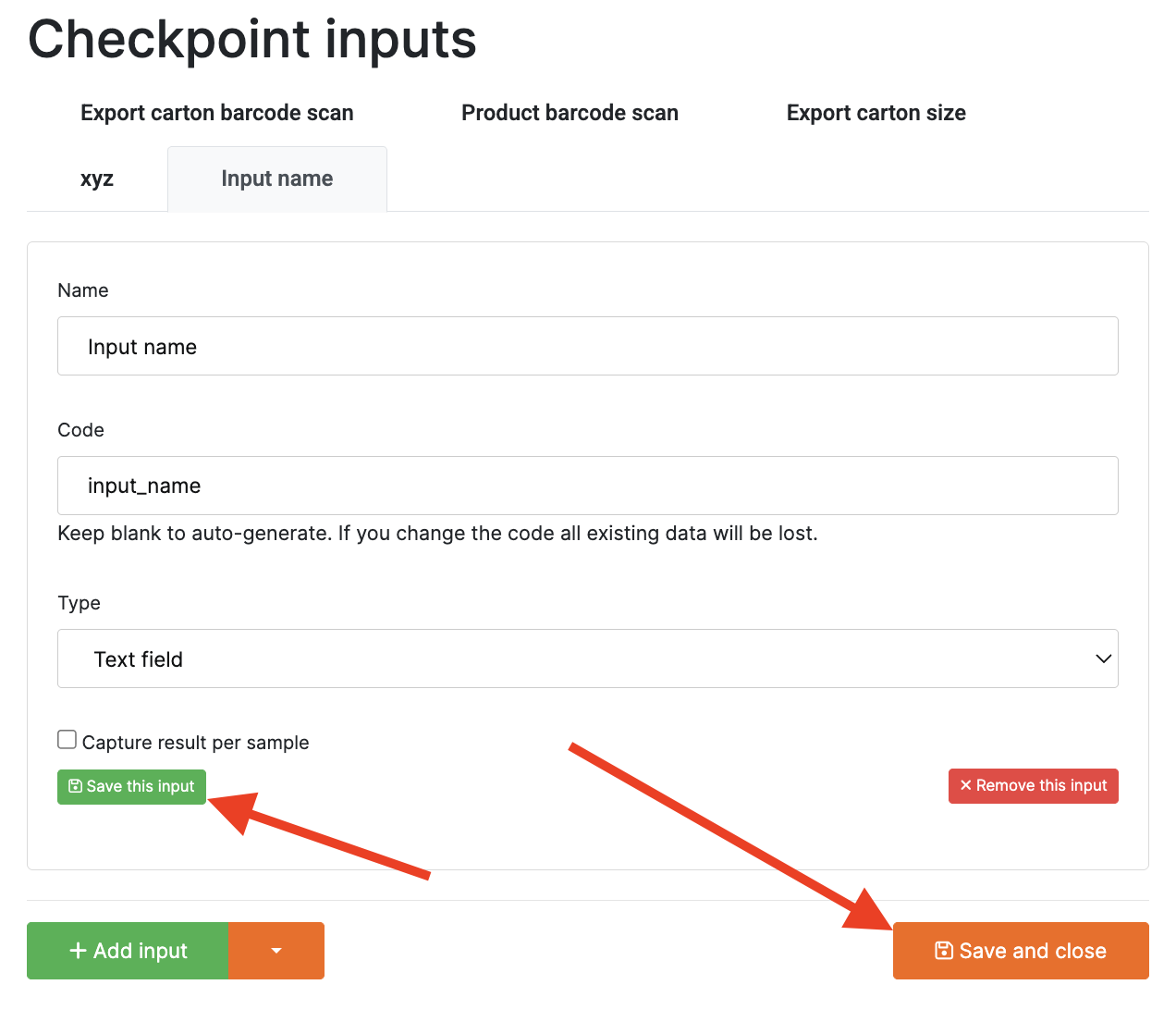Click the orange Save and close button
The image size is (1176, 1034).
1020,951
